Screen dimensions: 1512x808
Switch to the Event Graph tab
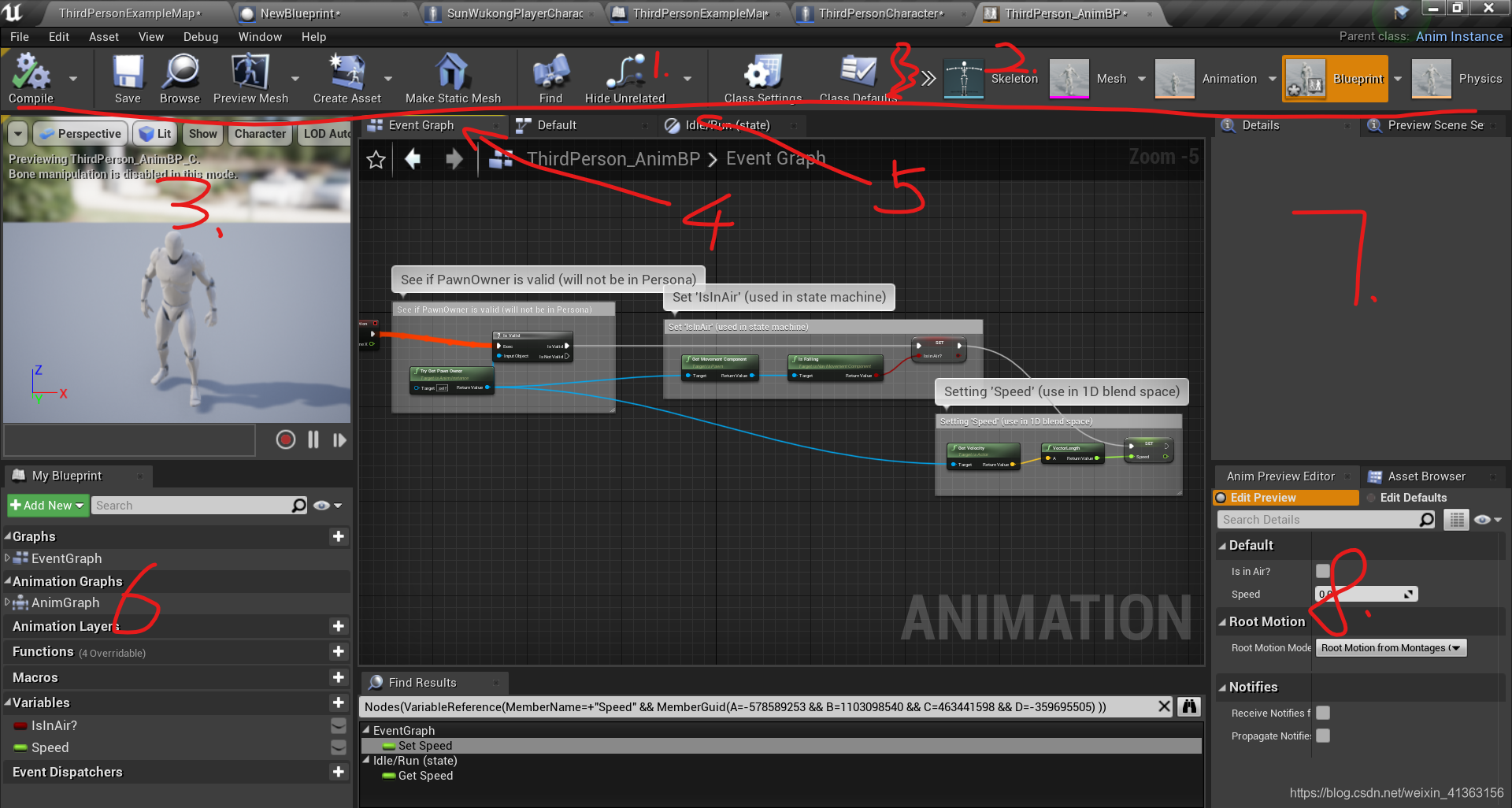point(421,125)
